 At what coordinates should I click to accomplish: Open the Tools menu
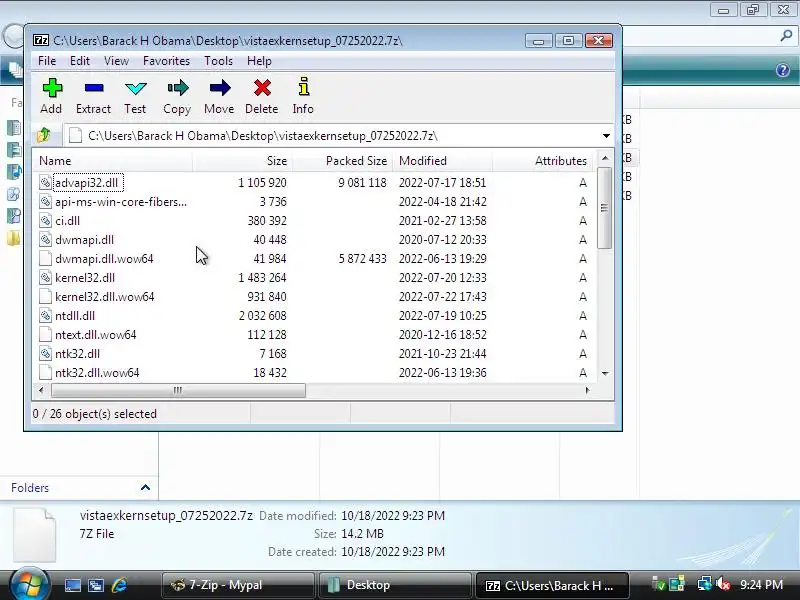point(218,61)
